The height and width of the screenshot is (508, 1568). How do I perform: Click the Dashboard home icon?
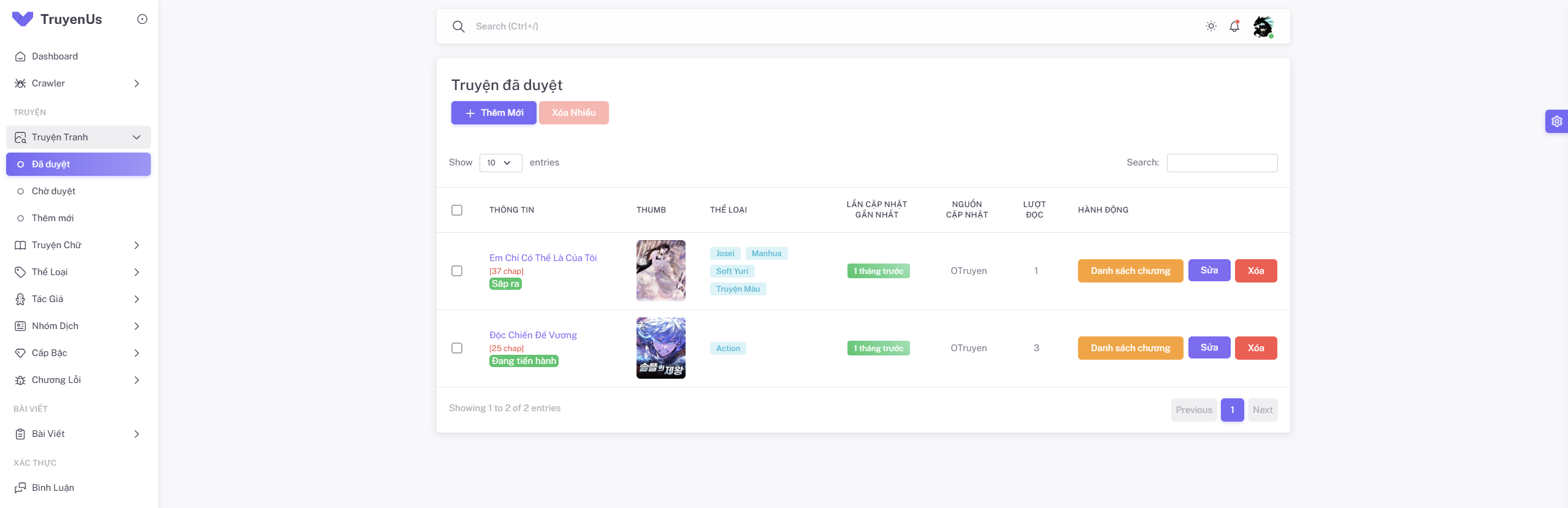[20, 56]
